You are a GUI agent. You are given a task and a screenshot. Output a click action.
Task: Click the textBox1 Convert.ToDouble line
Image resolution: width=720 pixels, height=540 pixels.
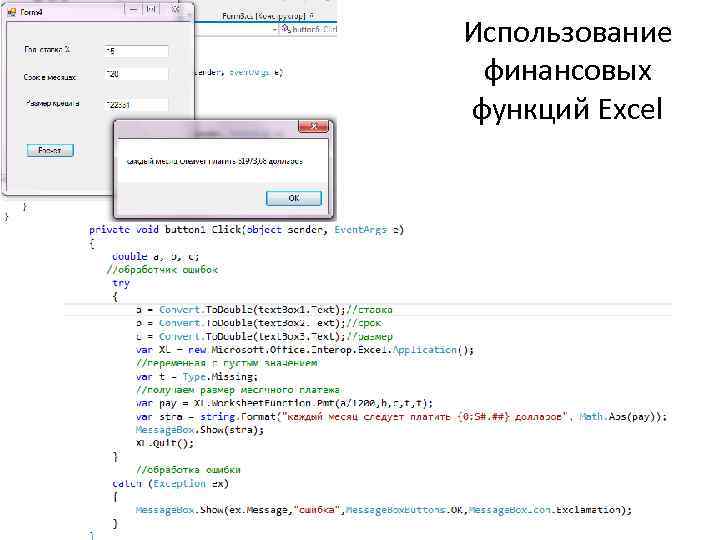[x=264, y=309]
